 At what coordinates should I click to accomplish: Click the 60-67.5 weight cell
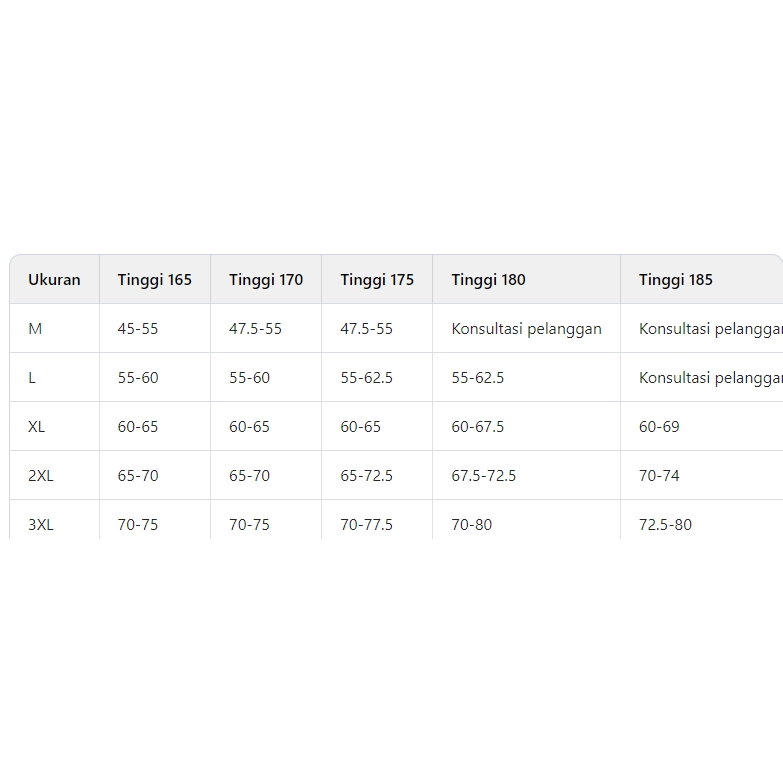[478, 427]
